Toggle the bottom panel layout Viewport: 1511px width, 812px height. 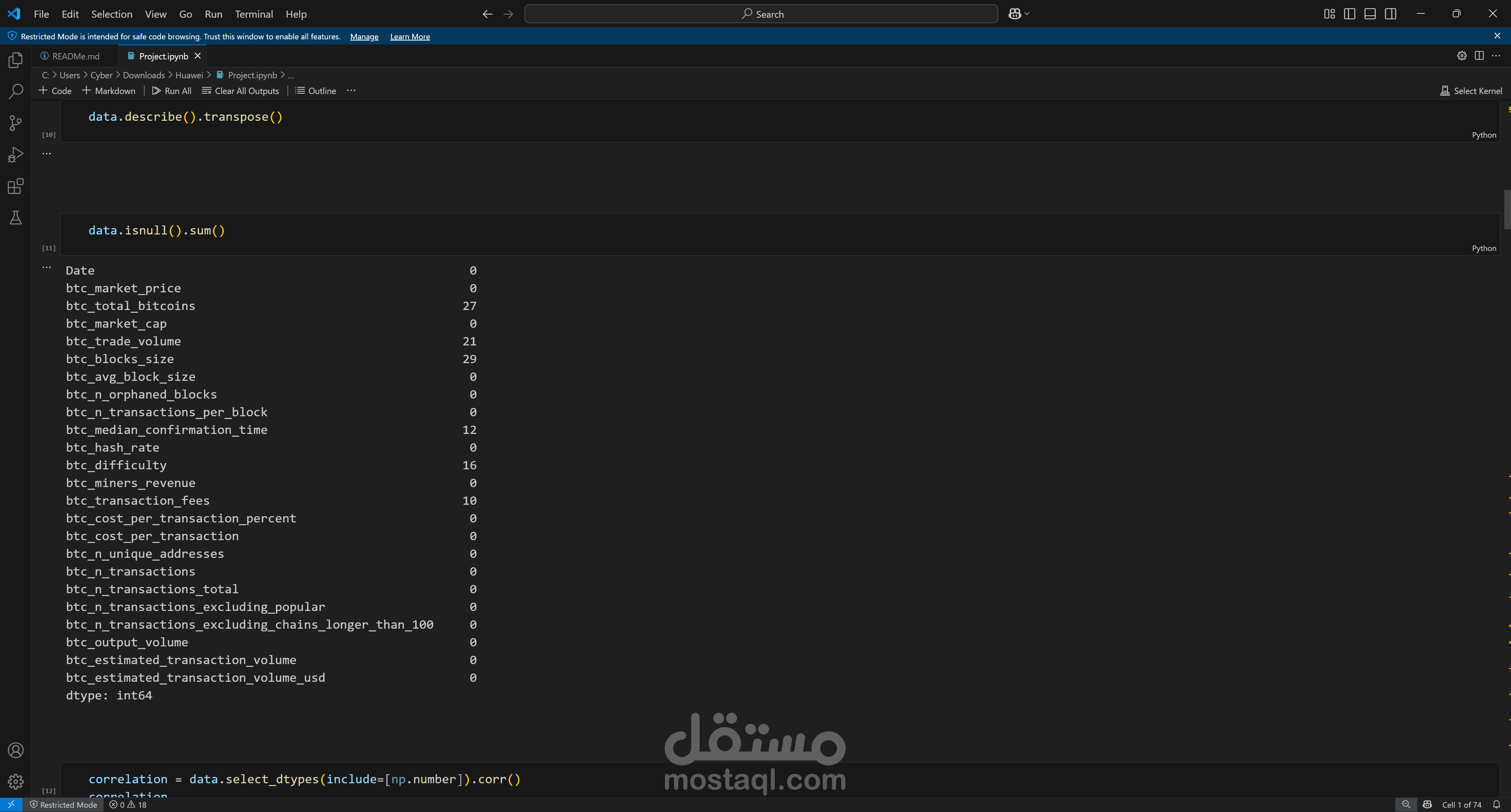click(1370, 14)
